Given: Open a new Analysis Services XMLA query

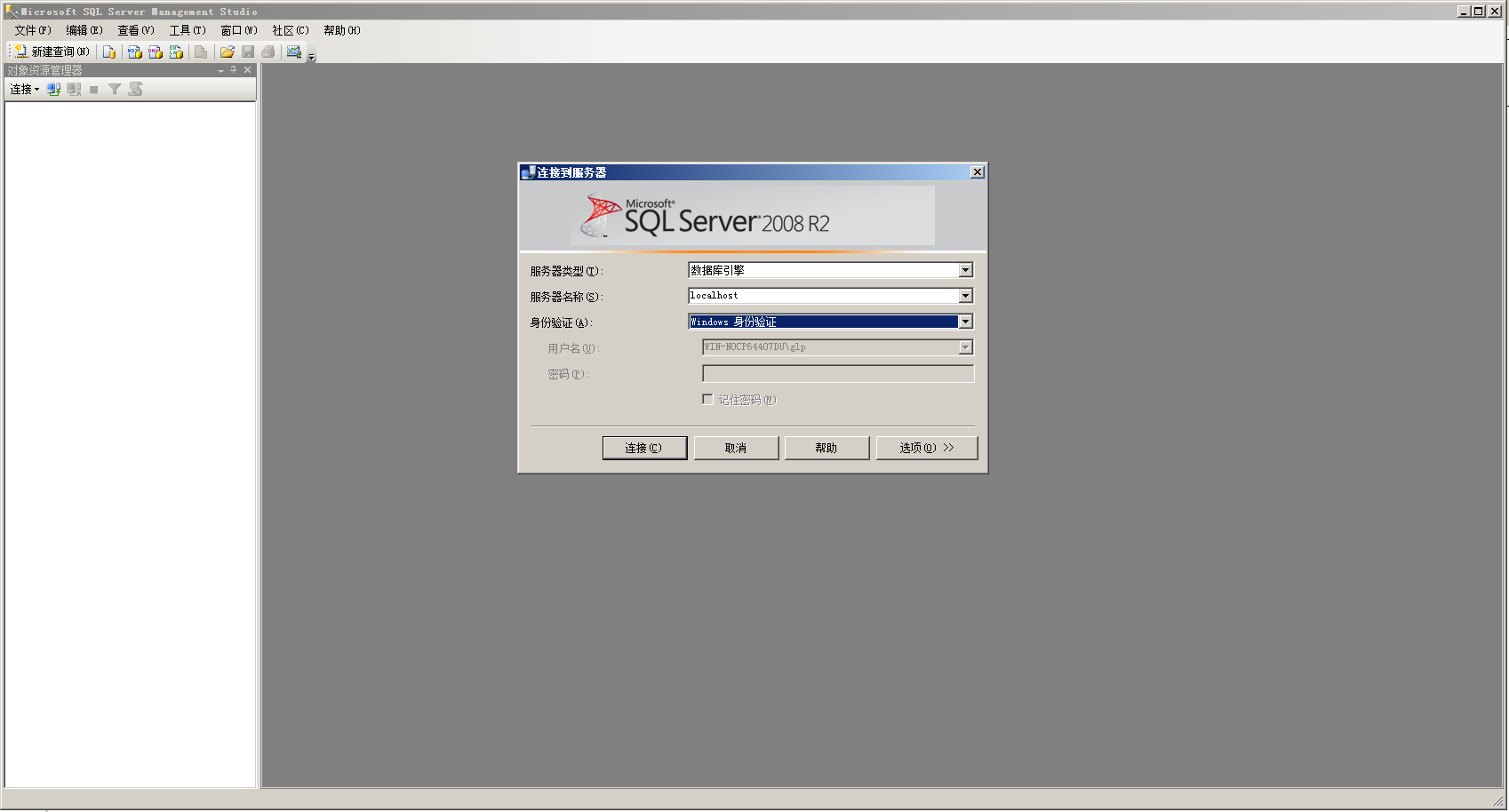Looking at the screenshot, I should click(176, 52).
